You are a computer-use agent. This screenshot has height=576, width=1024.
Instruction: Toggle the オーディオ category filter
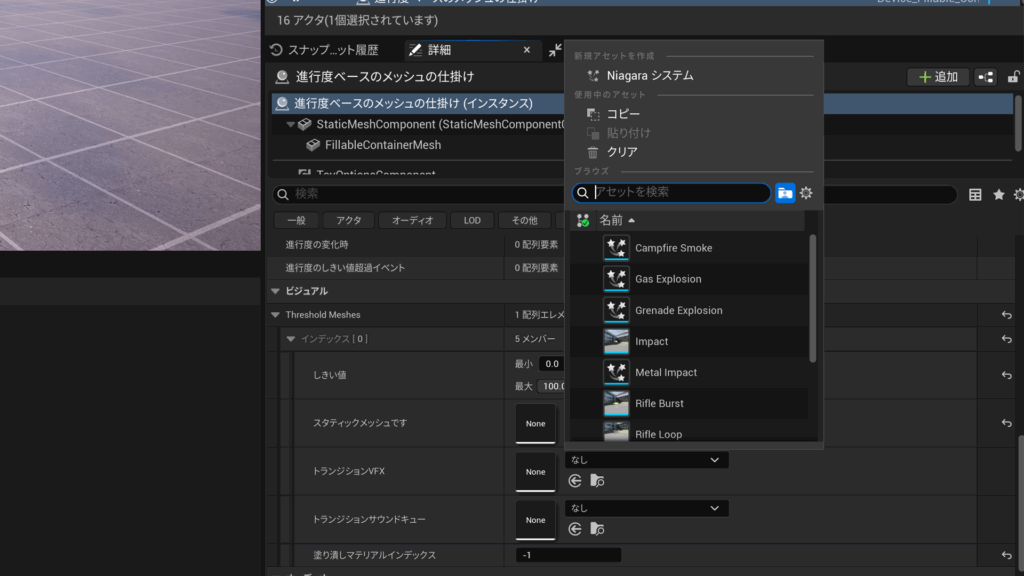coord(413,221)
